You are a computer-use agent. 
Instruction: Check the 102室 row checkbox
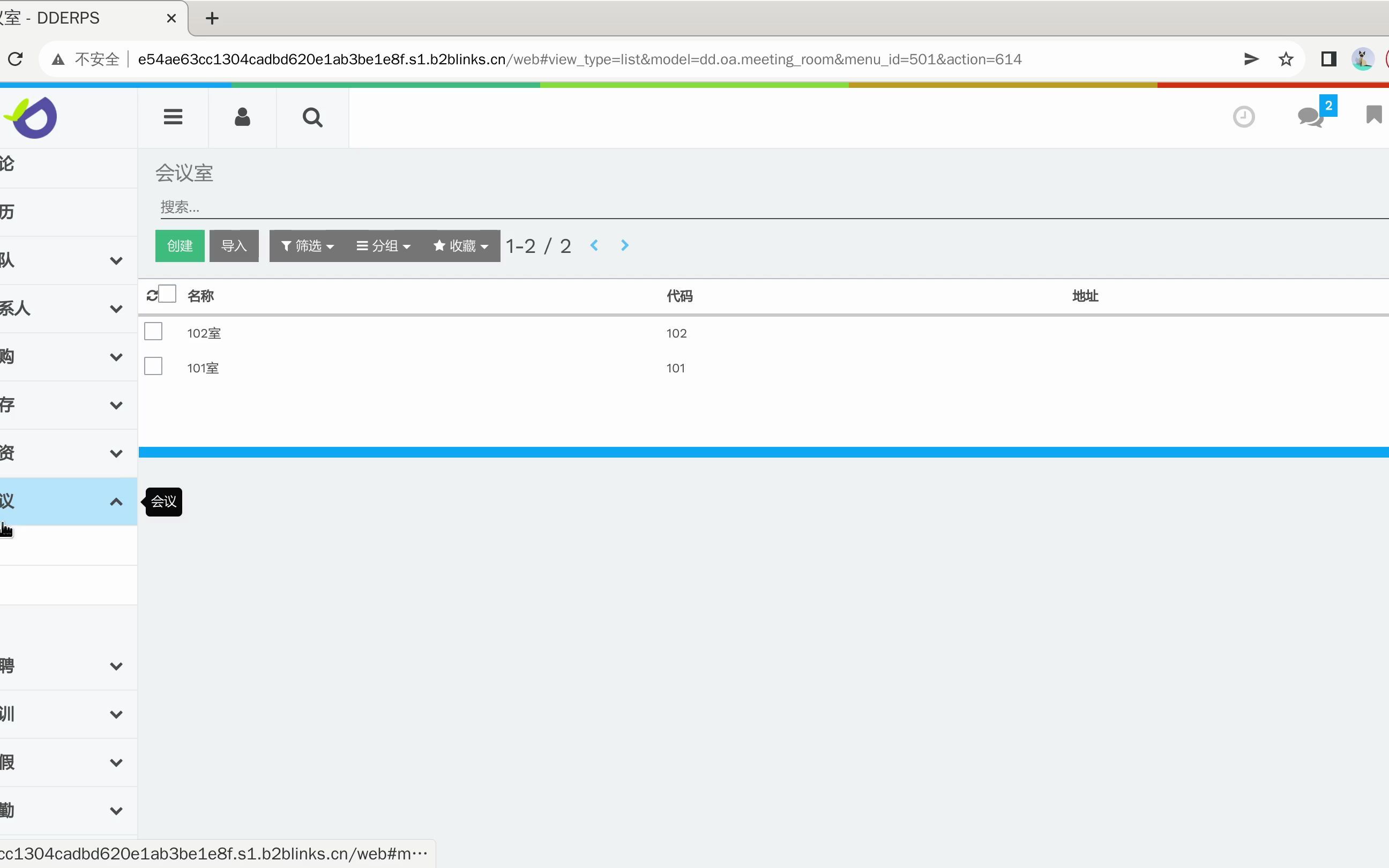[x=153, y=332]
